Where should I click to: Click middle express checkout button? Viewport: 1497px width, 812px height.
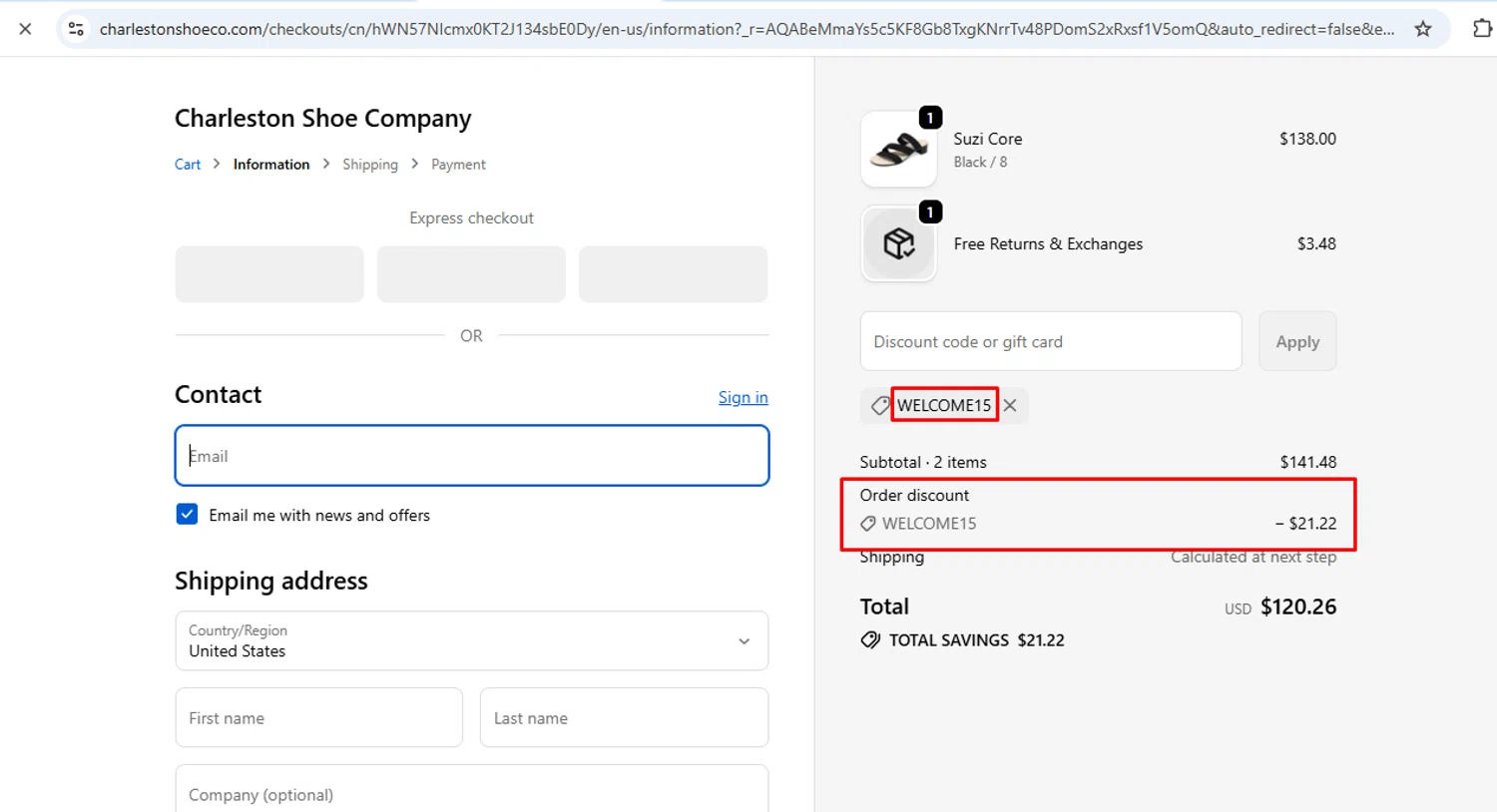[x=471, y=274]
